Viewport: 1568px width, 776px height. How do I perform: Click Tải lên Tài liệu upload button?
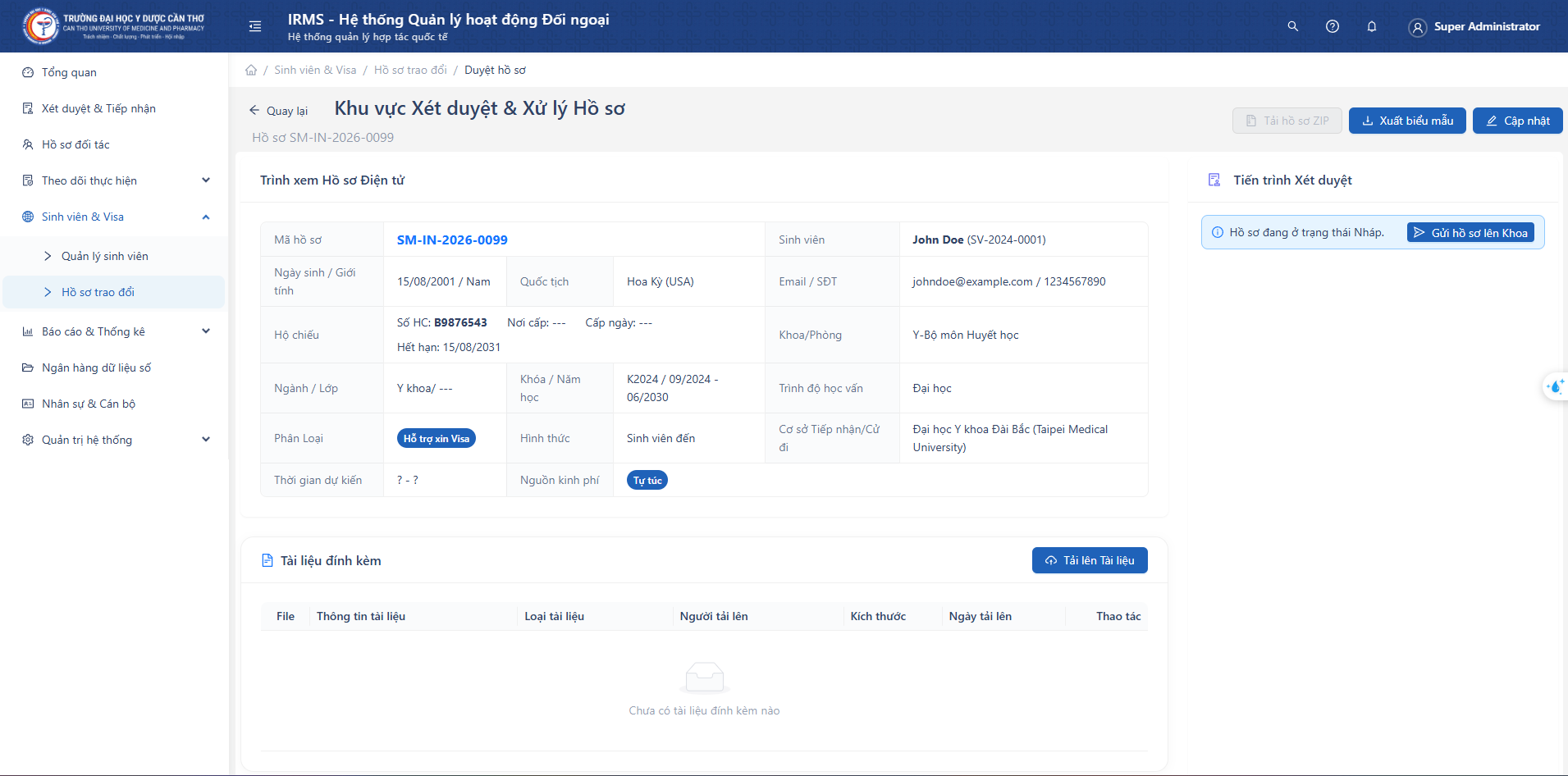[x=1090, y=560]
